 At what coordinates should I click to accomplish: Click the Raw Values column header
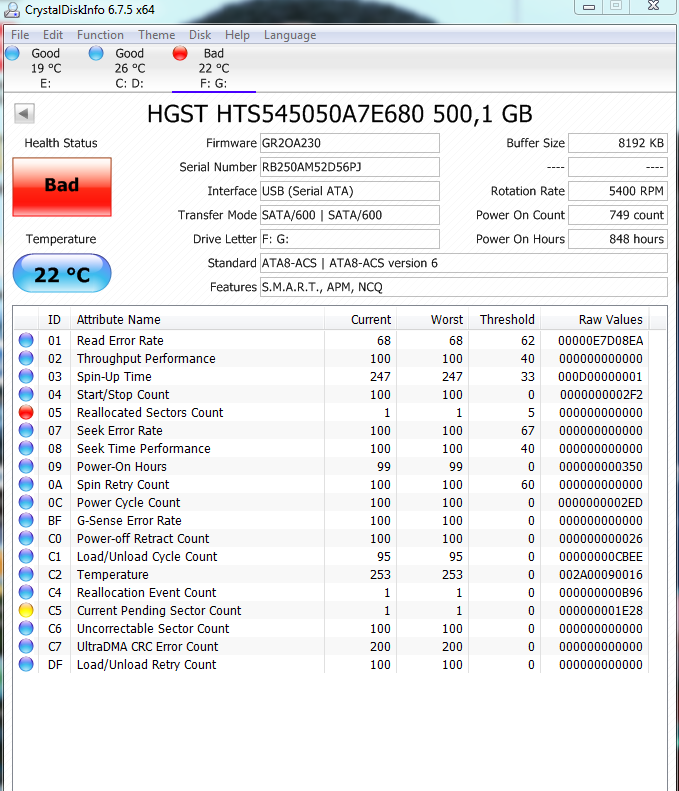[x=595, y=320]
